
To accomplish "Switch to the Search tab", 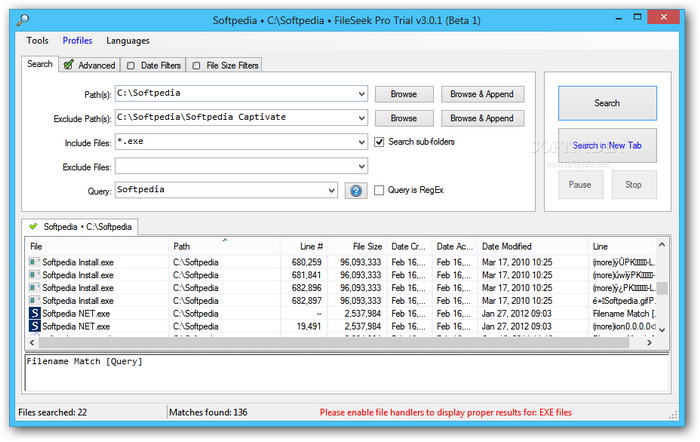I will coord(40,64).
